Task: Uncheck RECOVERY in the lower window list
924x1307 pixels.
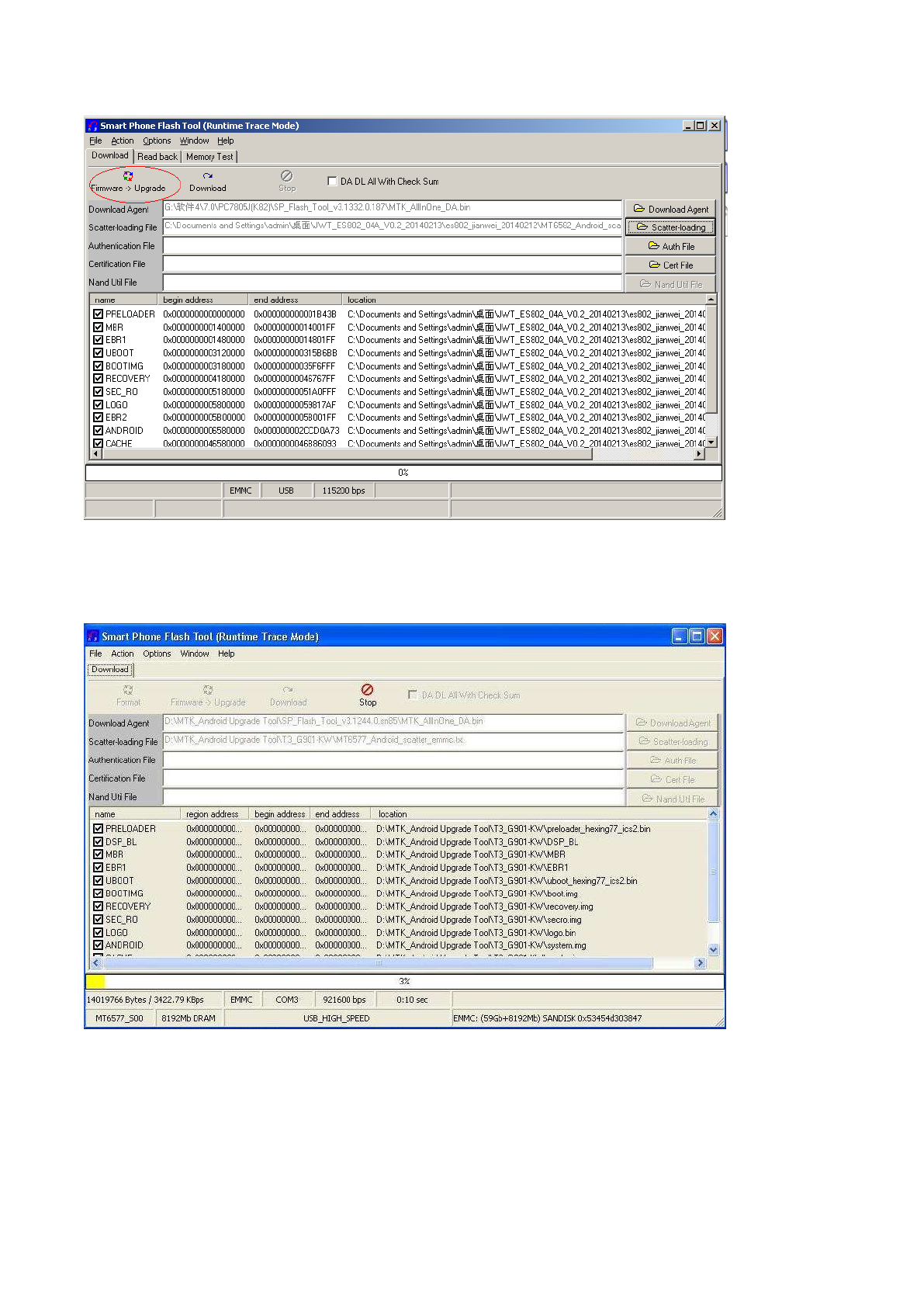Action: point(98,907)
